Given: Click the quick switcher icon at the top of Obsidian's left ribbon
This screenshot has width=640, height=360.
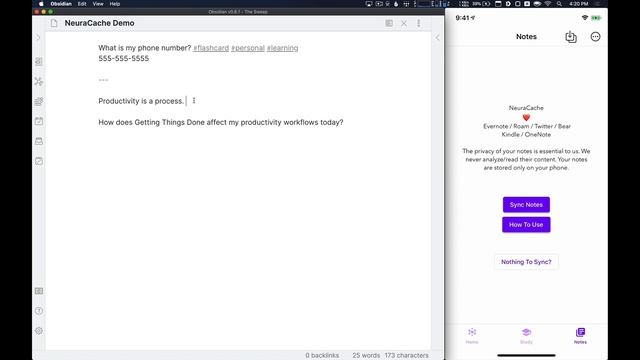Looking at the screenshot, I should point(39,61).
